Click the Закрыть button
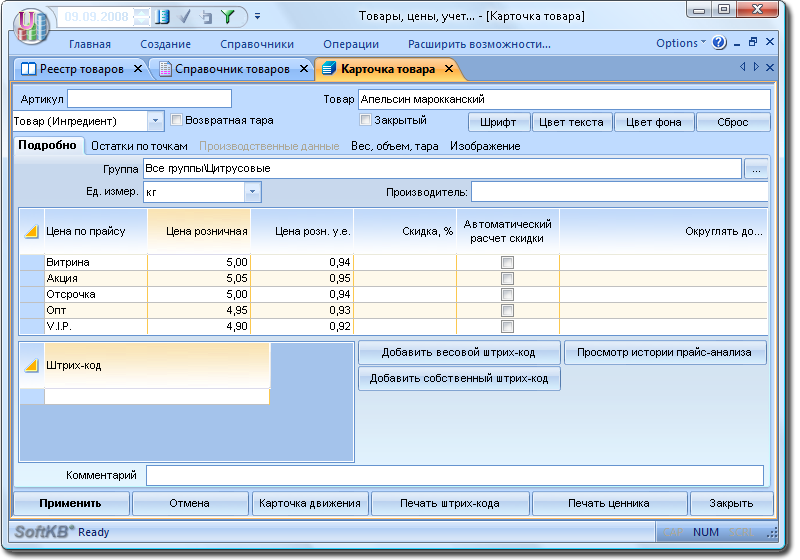This screenshot has height=560, width=800. pyautogui.click(x=731, y=503)
